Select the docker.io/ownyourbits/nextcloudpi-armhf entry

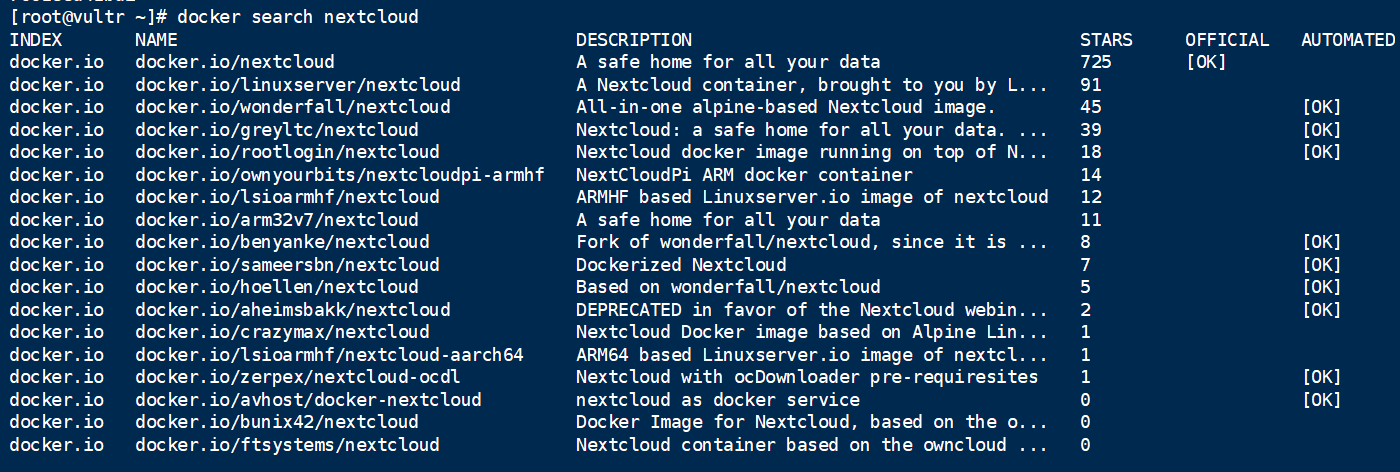click(340, 175)
